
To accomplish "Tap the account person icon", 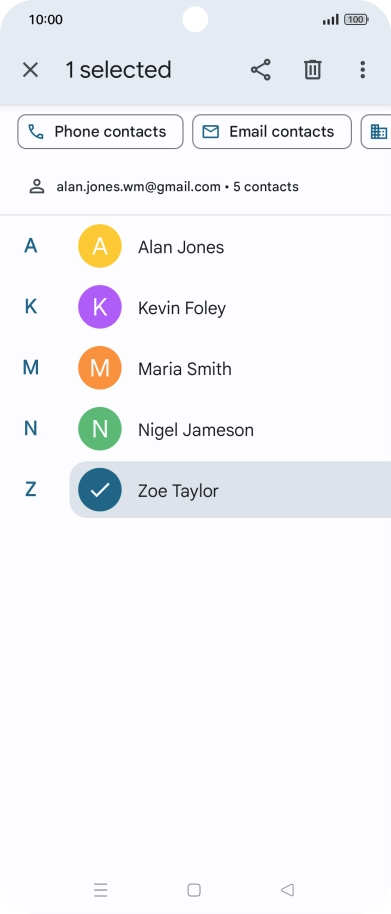I will click(x=37, y=187).
